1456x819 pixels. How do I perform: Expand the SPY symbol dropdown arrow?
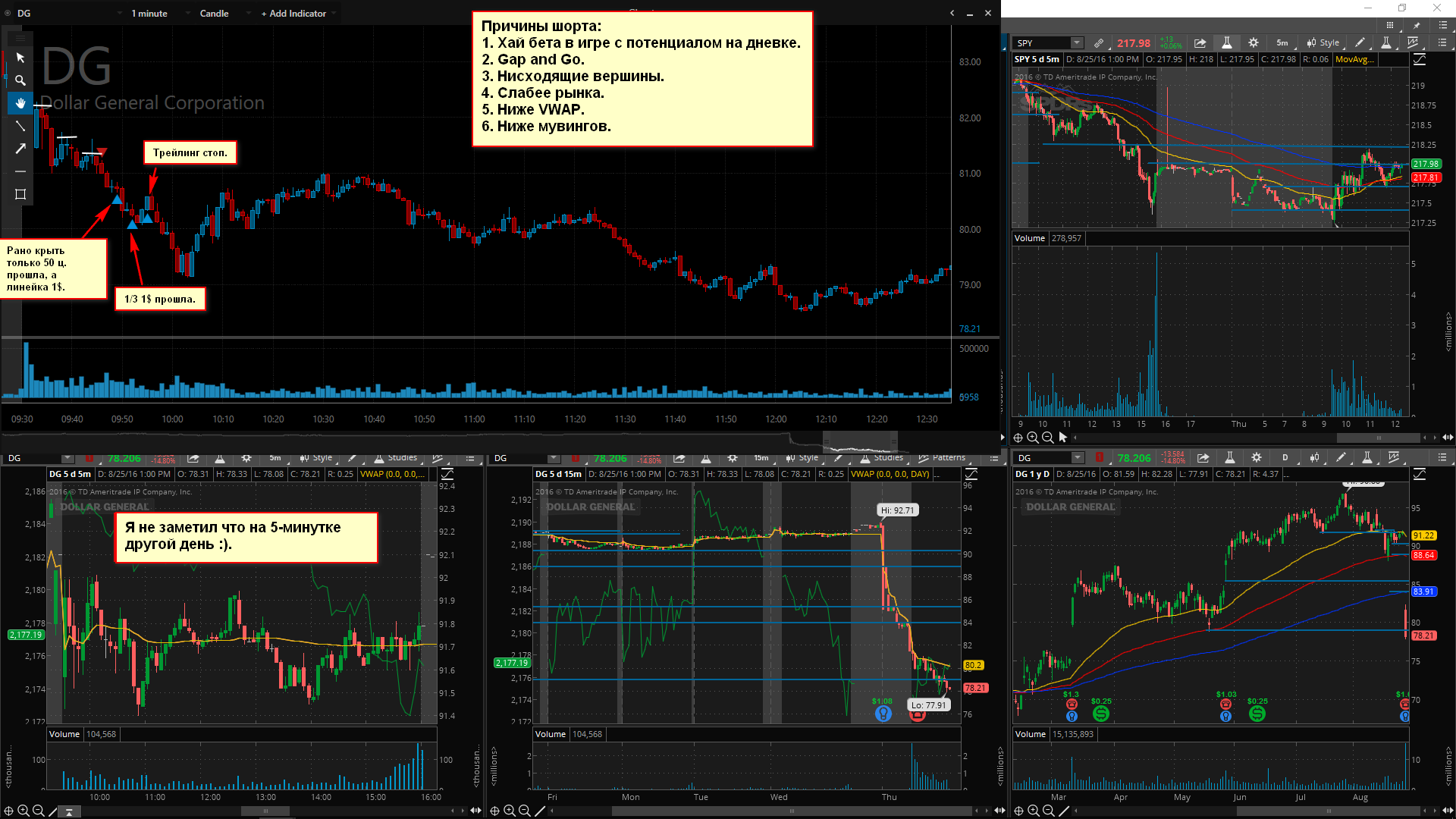tap(1077, 43)
